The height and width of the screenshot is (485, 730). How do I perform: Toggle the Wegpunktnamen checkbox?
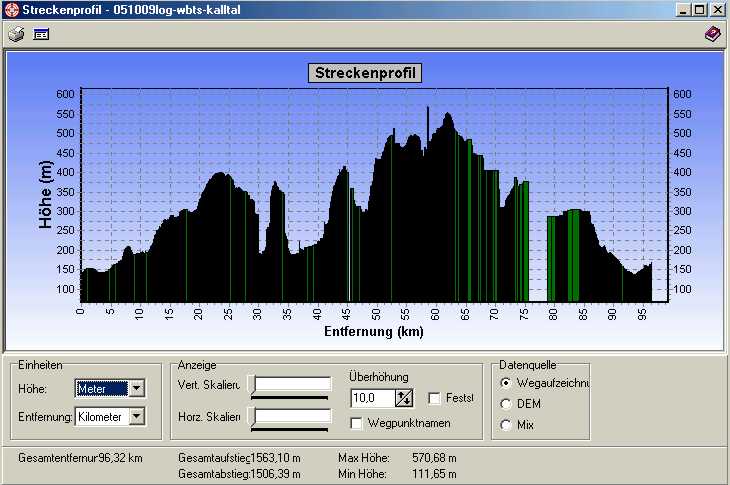pos(358,423)
